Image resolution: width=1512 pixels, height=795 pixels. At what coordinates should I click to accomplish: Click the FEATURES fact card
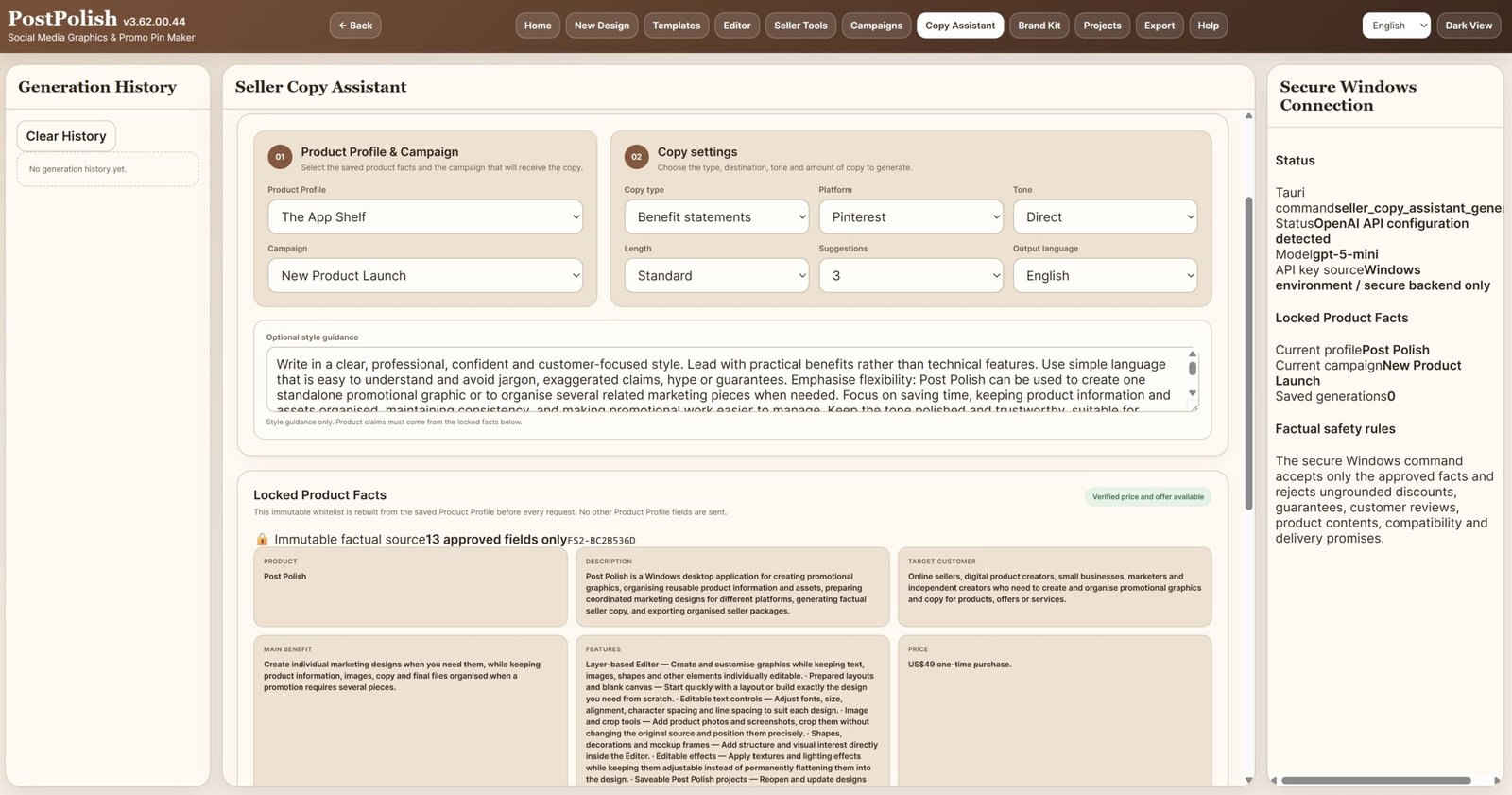coord(732,711)
